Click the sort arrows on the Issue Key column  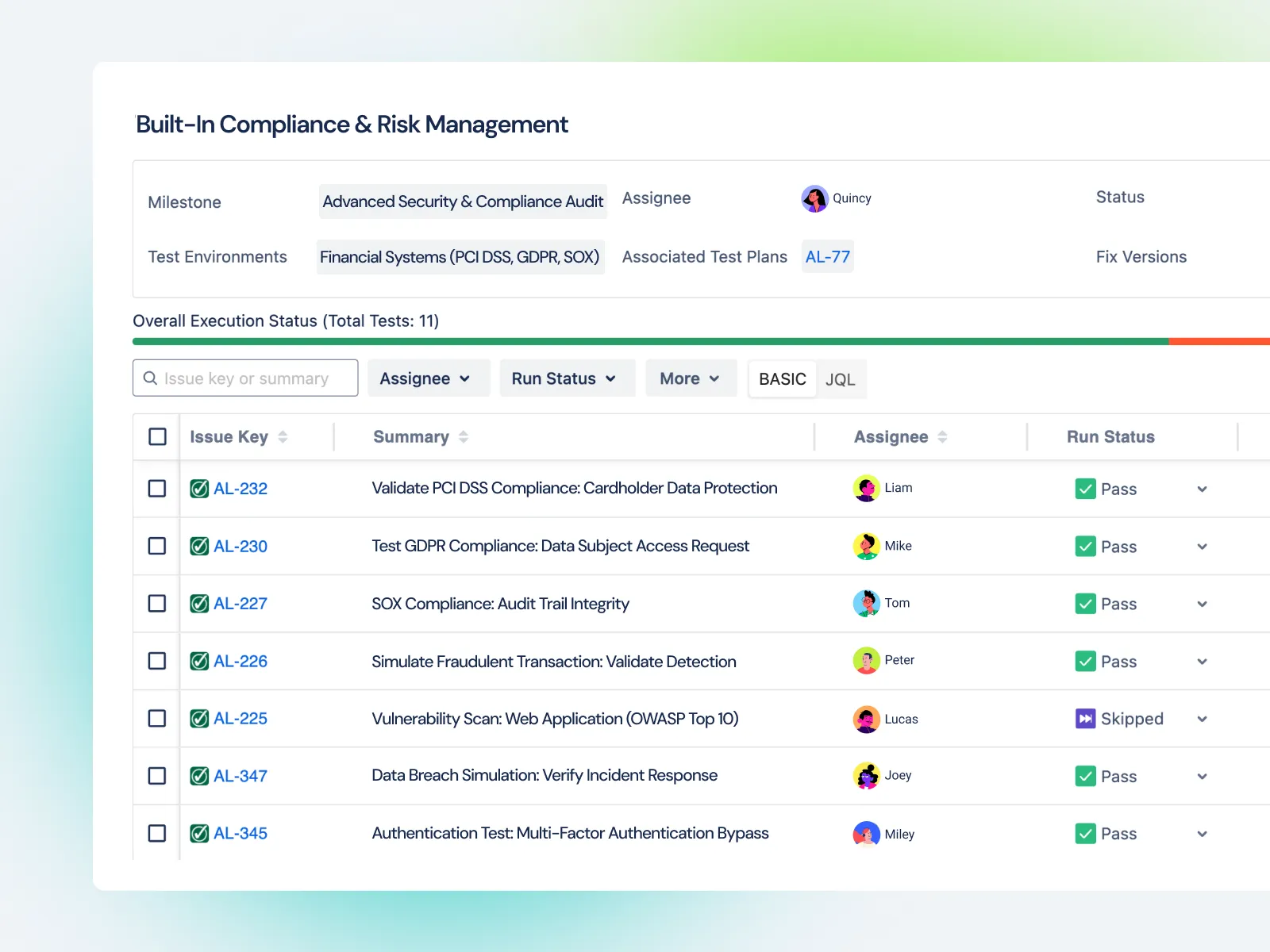click(x=283, y=437)
